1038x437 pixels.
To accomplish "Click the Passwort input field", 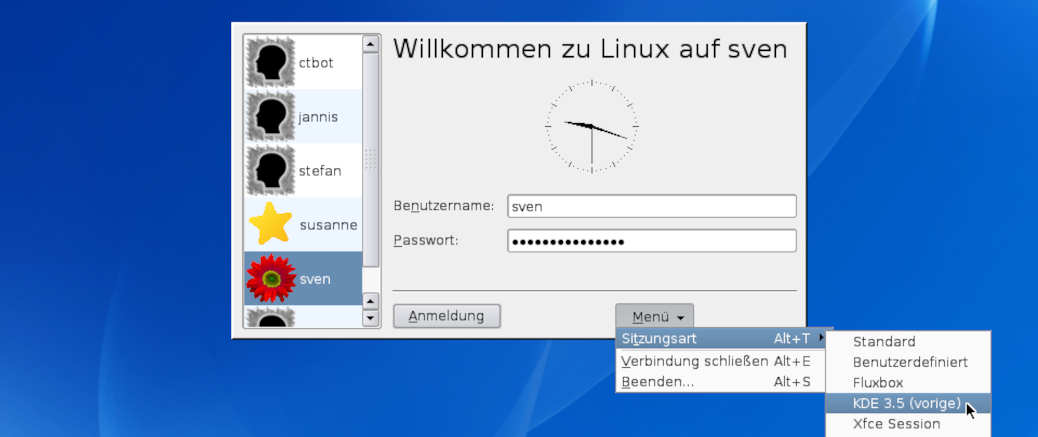I will (x=651, y=241).
